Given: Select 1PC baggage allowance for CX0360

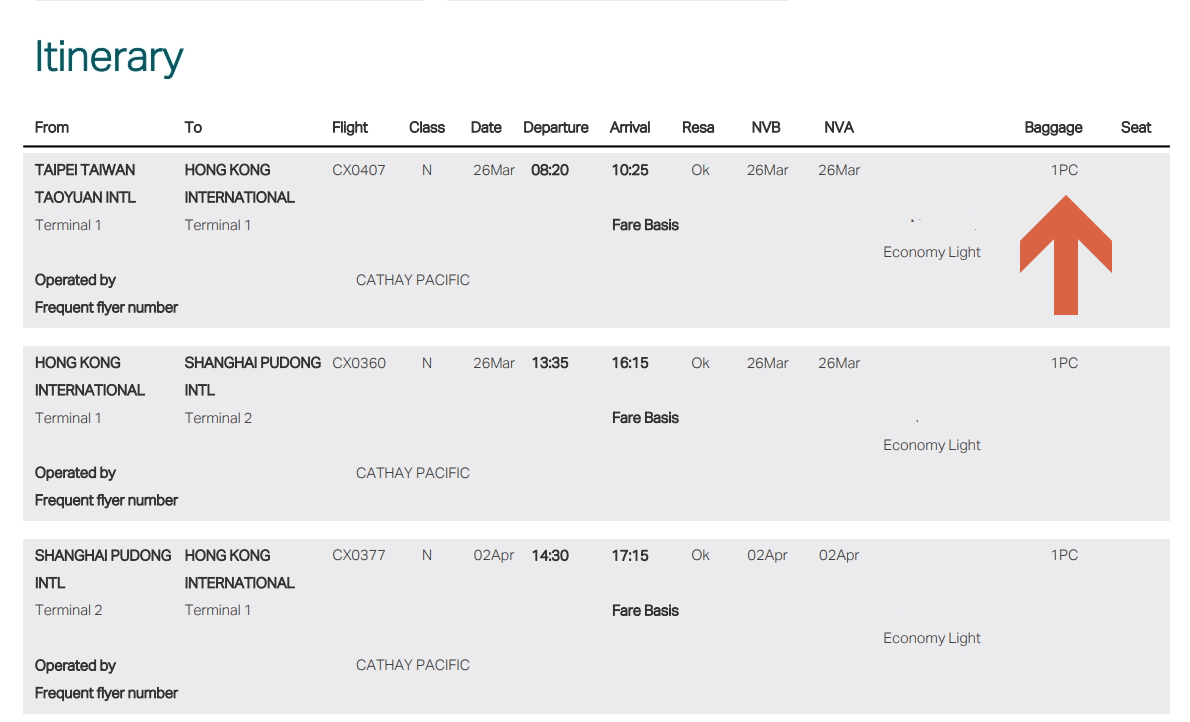Looking at the screenshot, I should tap(1064, 363).
